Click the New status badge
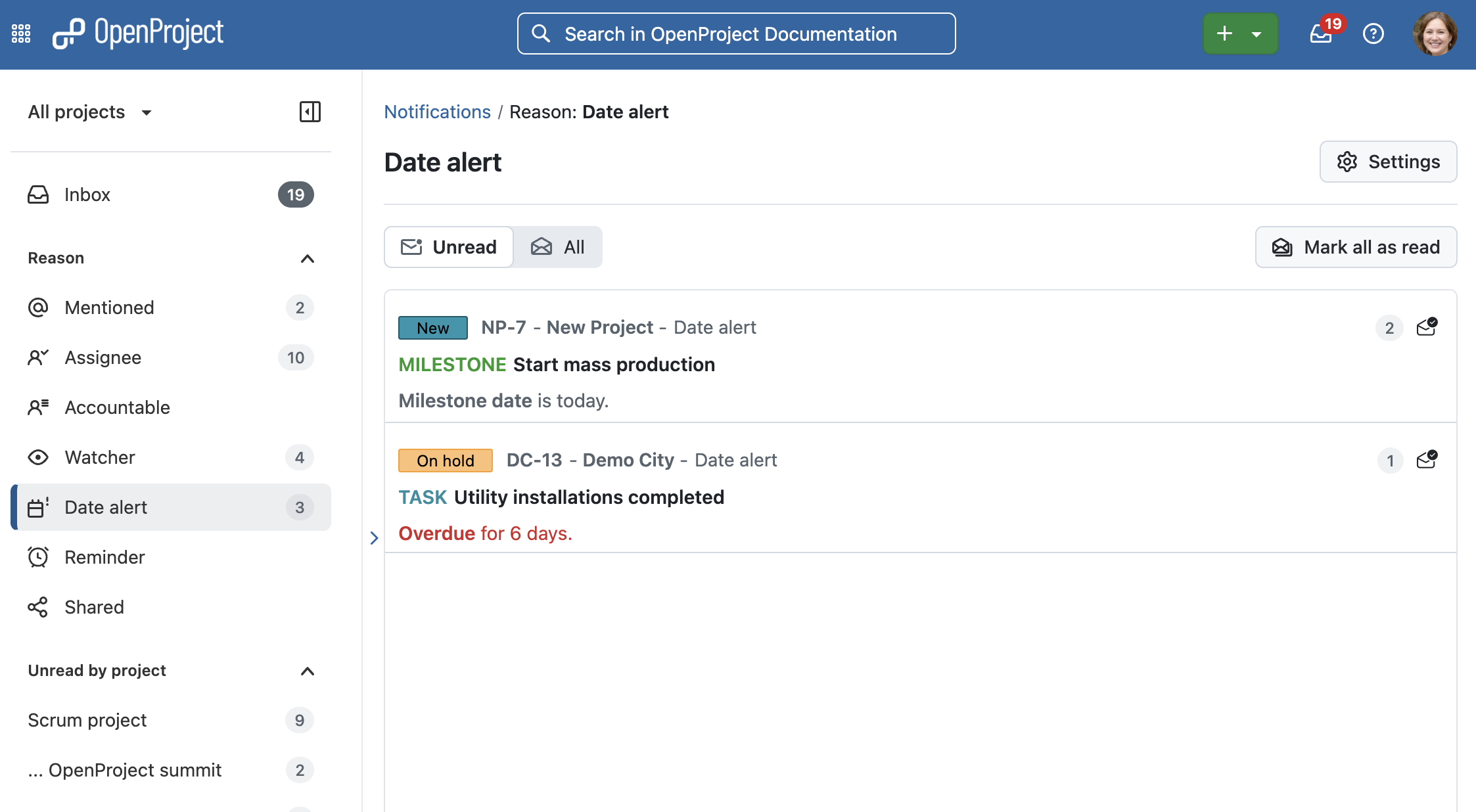This screenshot has width=1476, height=812. [433, 328]
